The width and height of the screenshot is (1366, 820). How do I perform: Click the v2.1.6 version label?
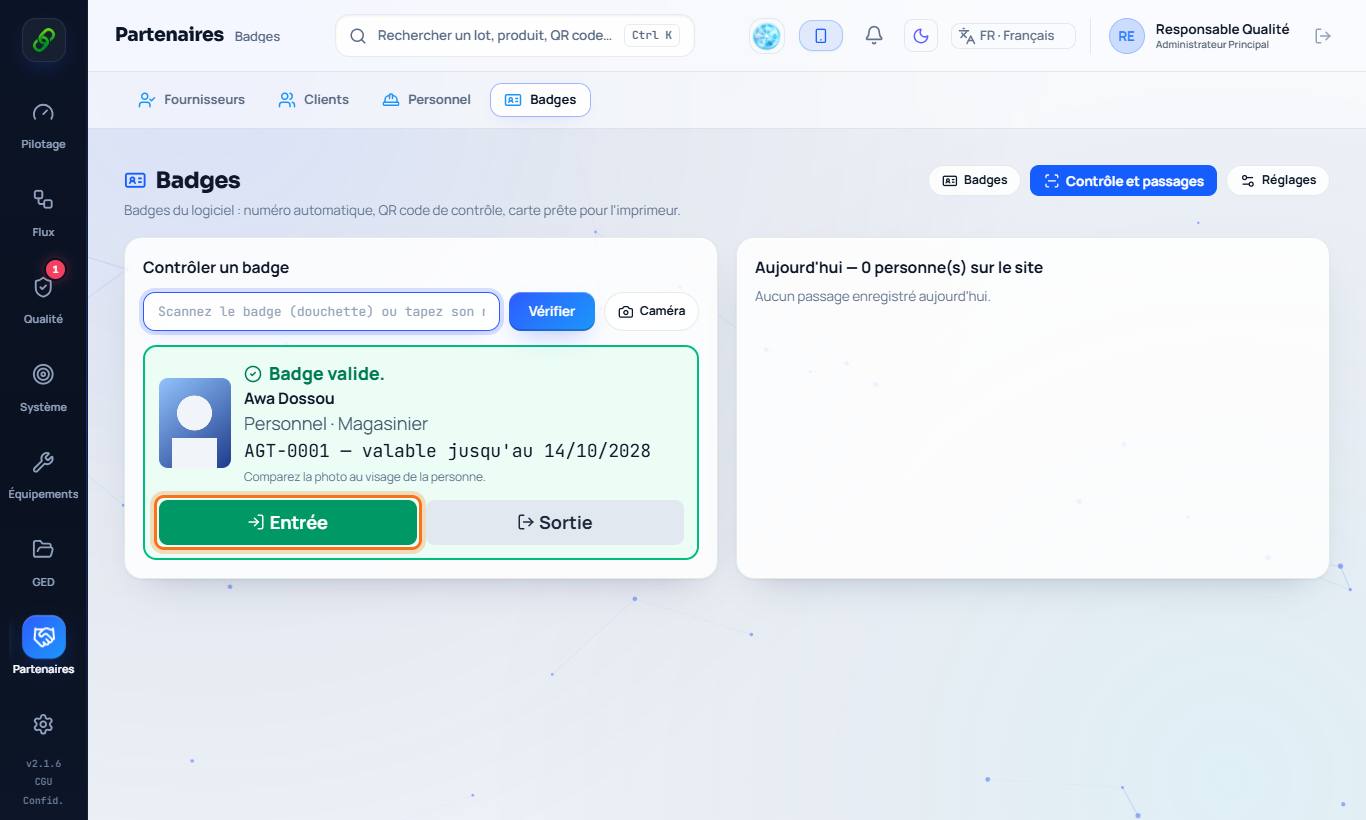click(43, 764)
